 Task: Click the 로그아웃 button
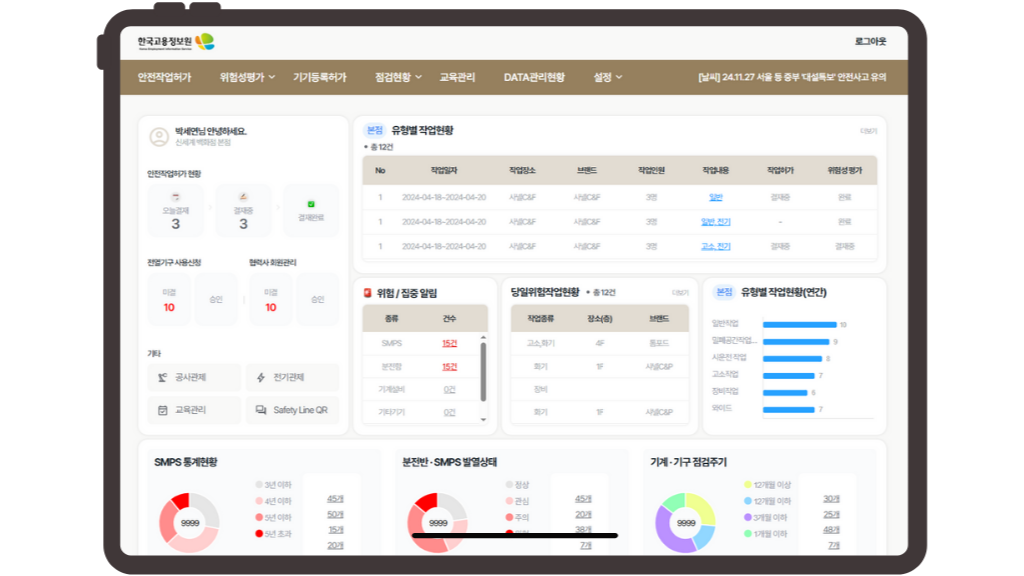click(870, 41)
